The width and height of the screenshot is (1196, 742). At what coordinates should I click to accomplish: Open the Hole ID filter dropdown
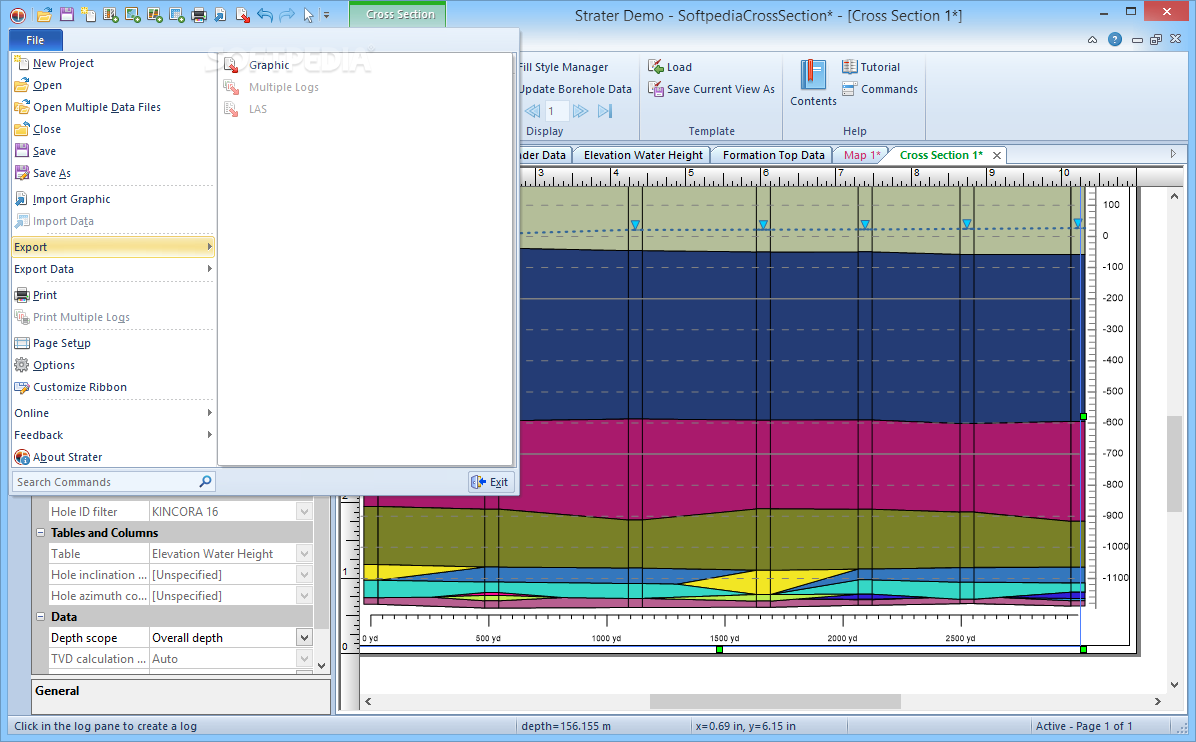pos(304,512)
